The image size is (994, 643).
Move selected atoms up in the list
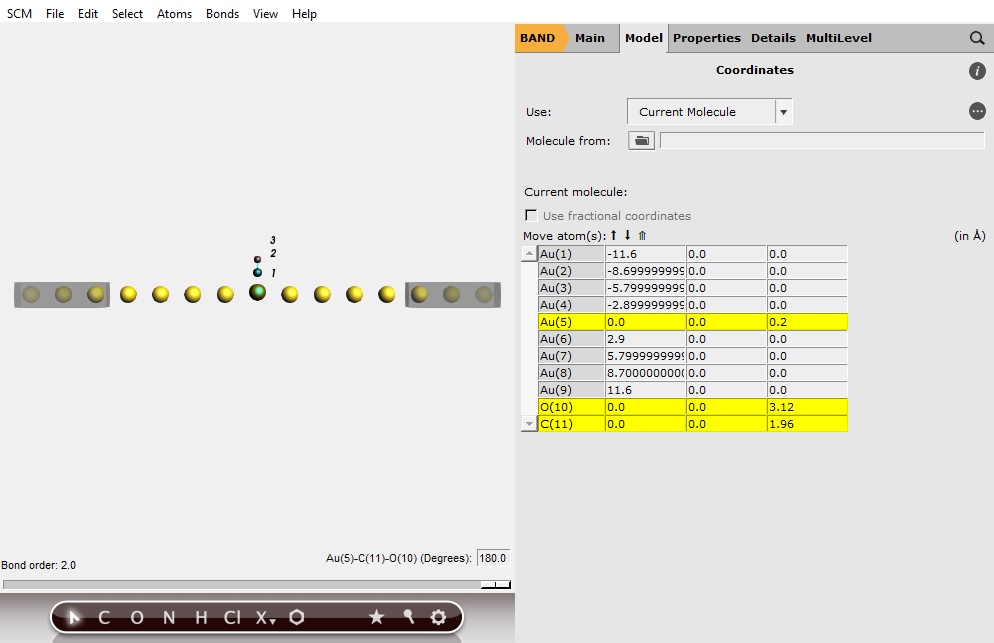(613, 236)
